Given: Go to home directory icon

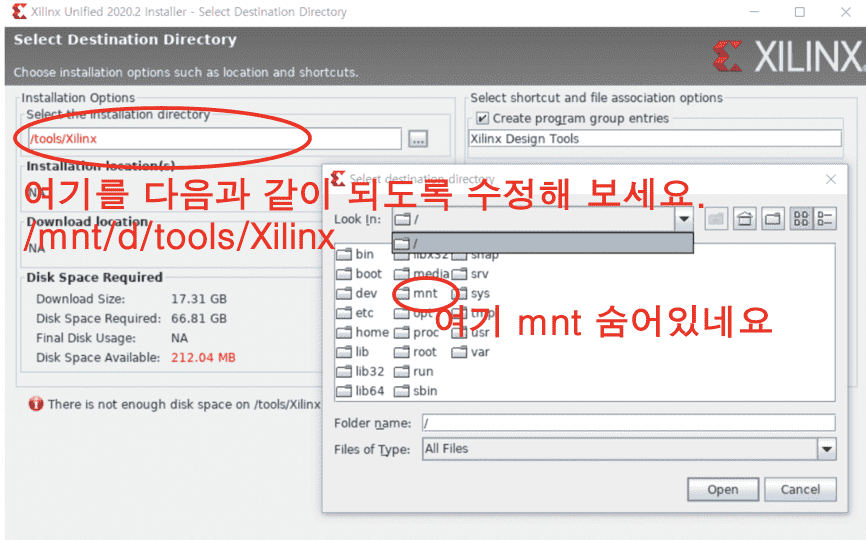Looking at the screenshot, I should [744, 219].
